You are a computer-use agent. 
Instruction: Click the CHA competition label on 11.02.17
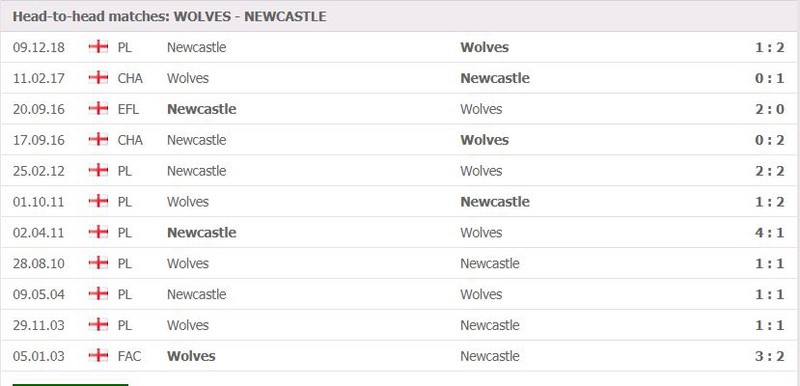[x=130, y=78]
